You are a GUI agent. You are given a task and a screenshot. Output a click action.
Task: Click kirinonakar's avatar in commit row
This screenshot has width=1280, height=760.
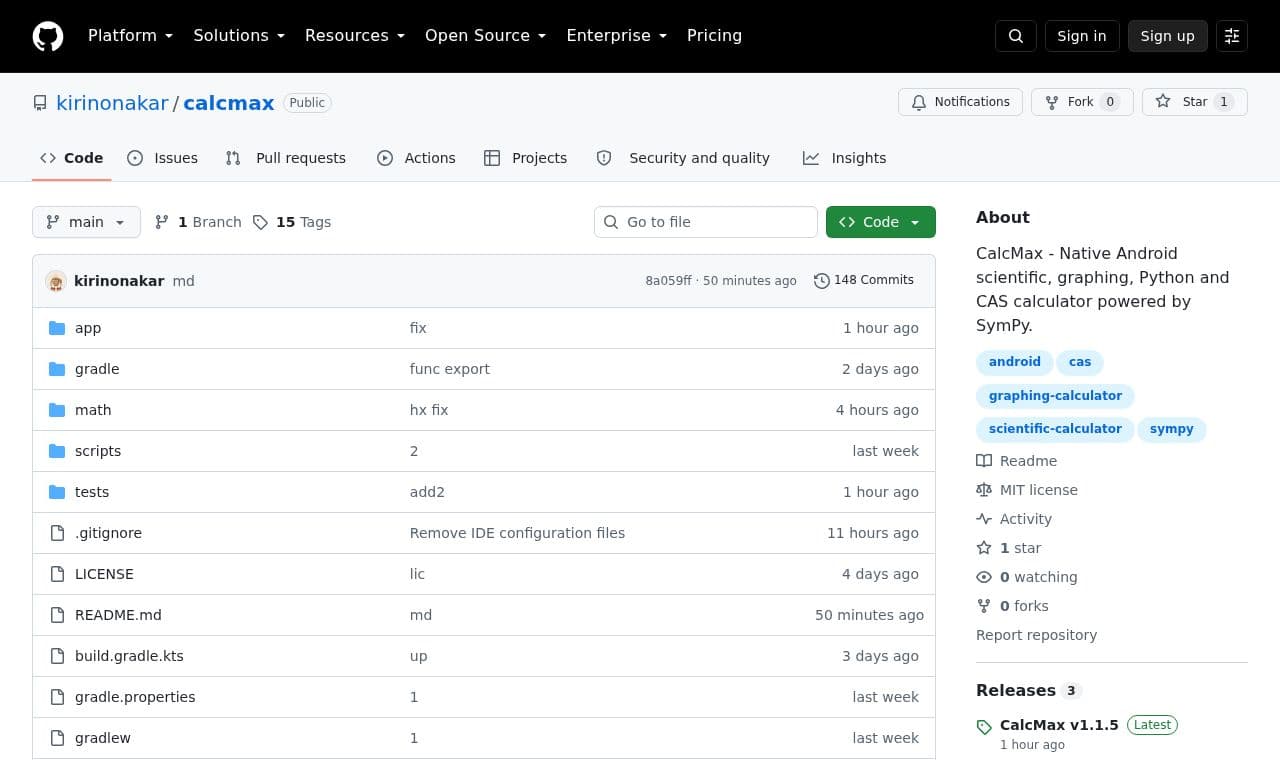pyautogui.click(x=56, y=281)
